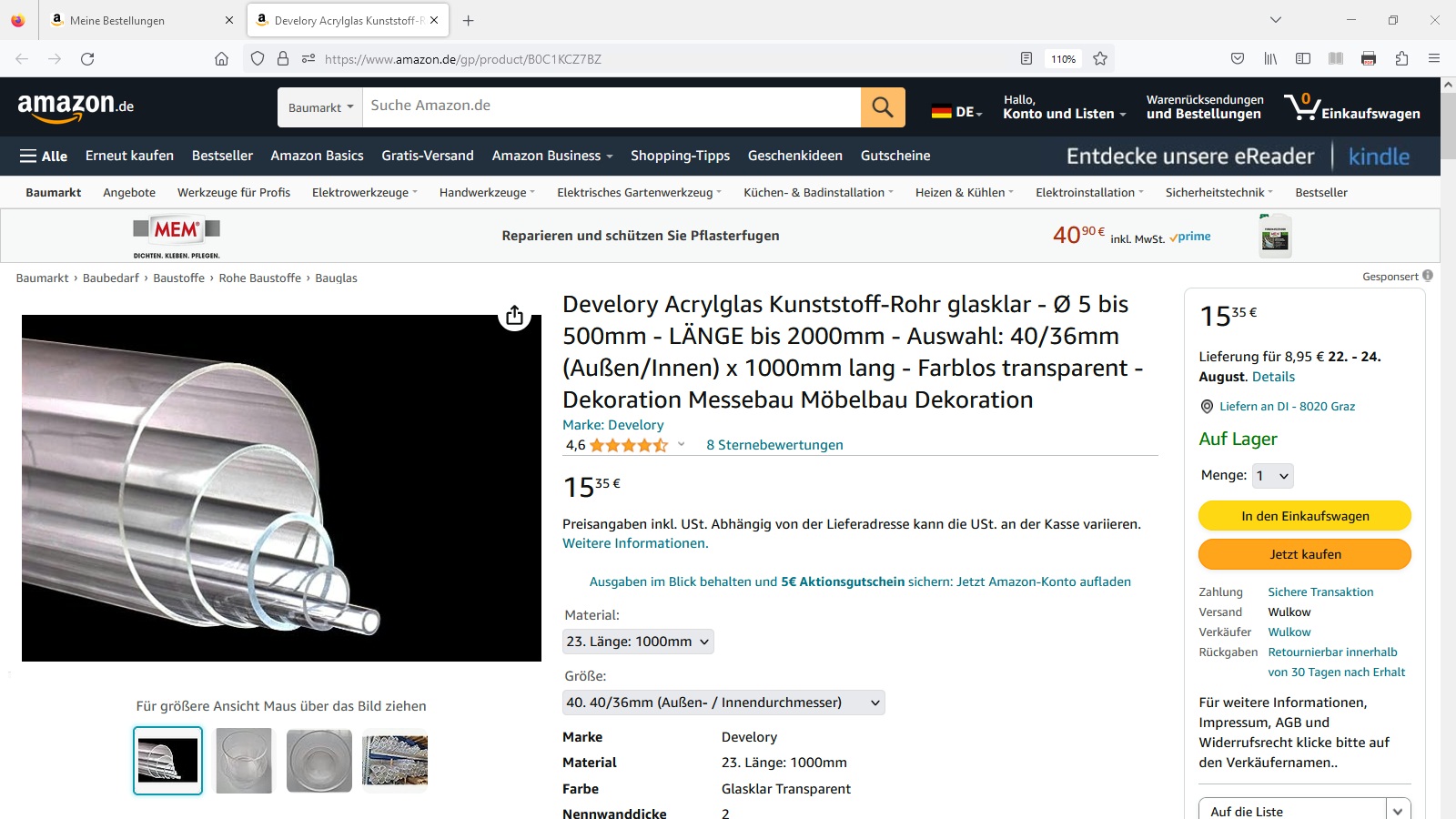The height and width of the screenshot is (819, 1456).
Task: Open the Baumarkt search category dropdown
Action: (320, 107)
